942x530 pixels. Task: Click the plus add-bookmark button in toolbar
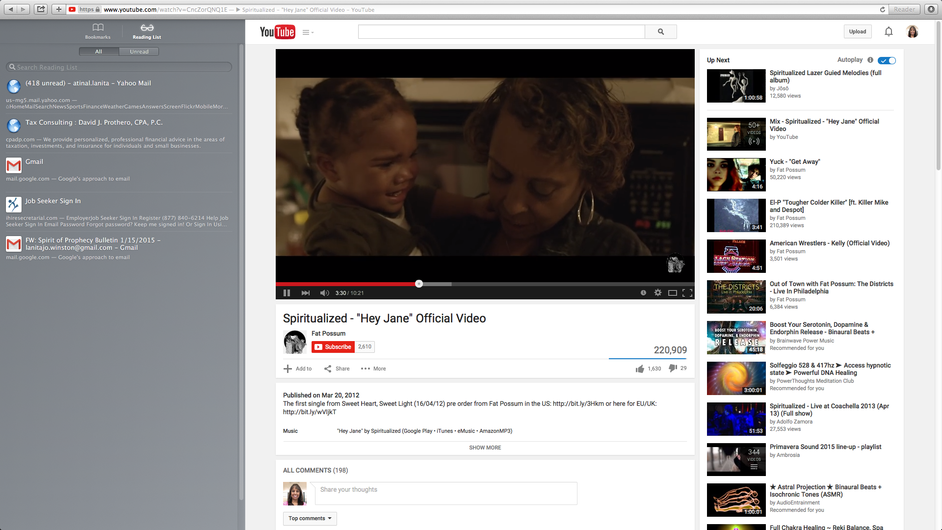58,9
